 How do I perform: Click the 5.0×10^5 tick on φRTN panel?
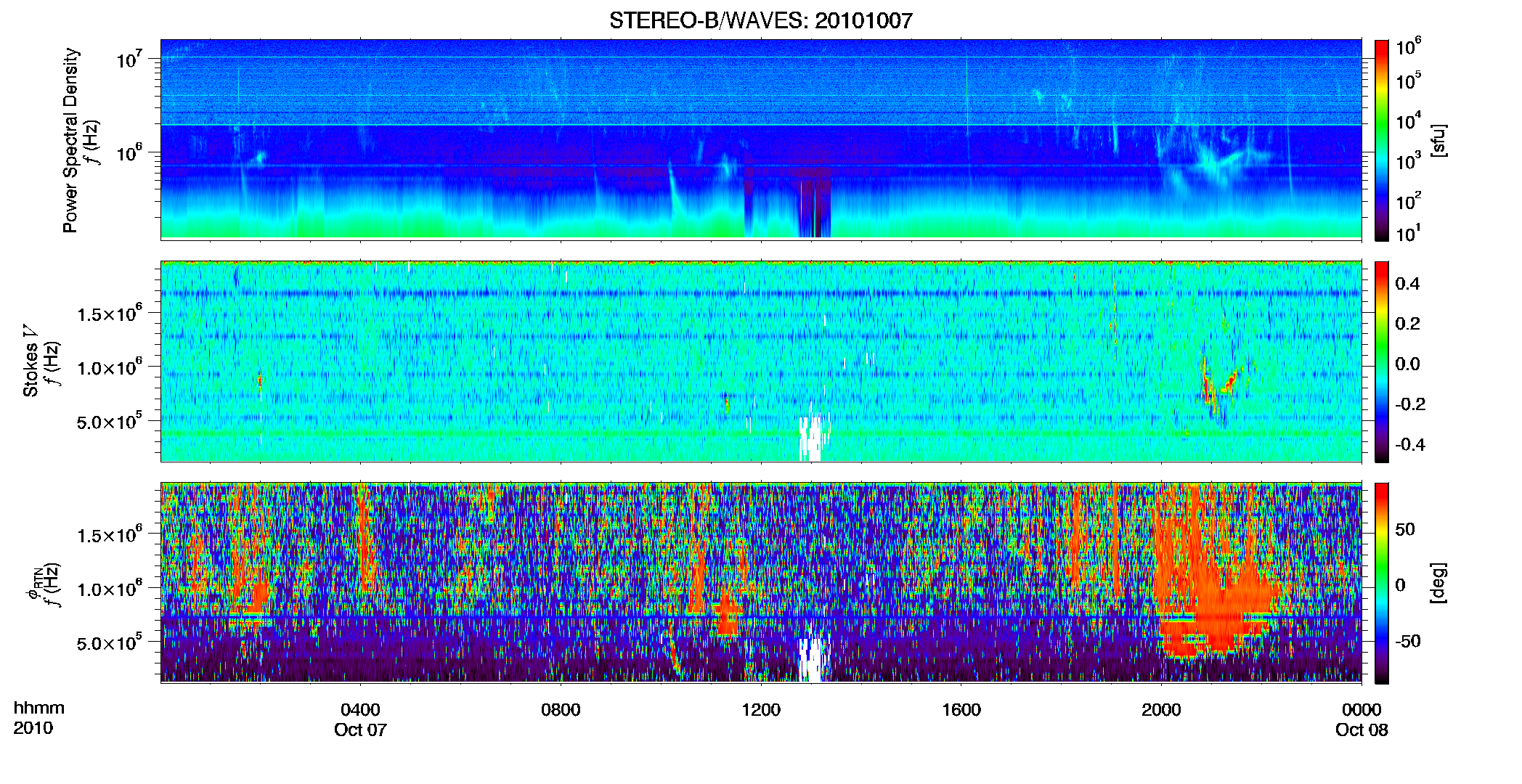pyautogui.click(x=109, y=642)
